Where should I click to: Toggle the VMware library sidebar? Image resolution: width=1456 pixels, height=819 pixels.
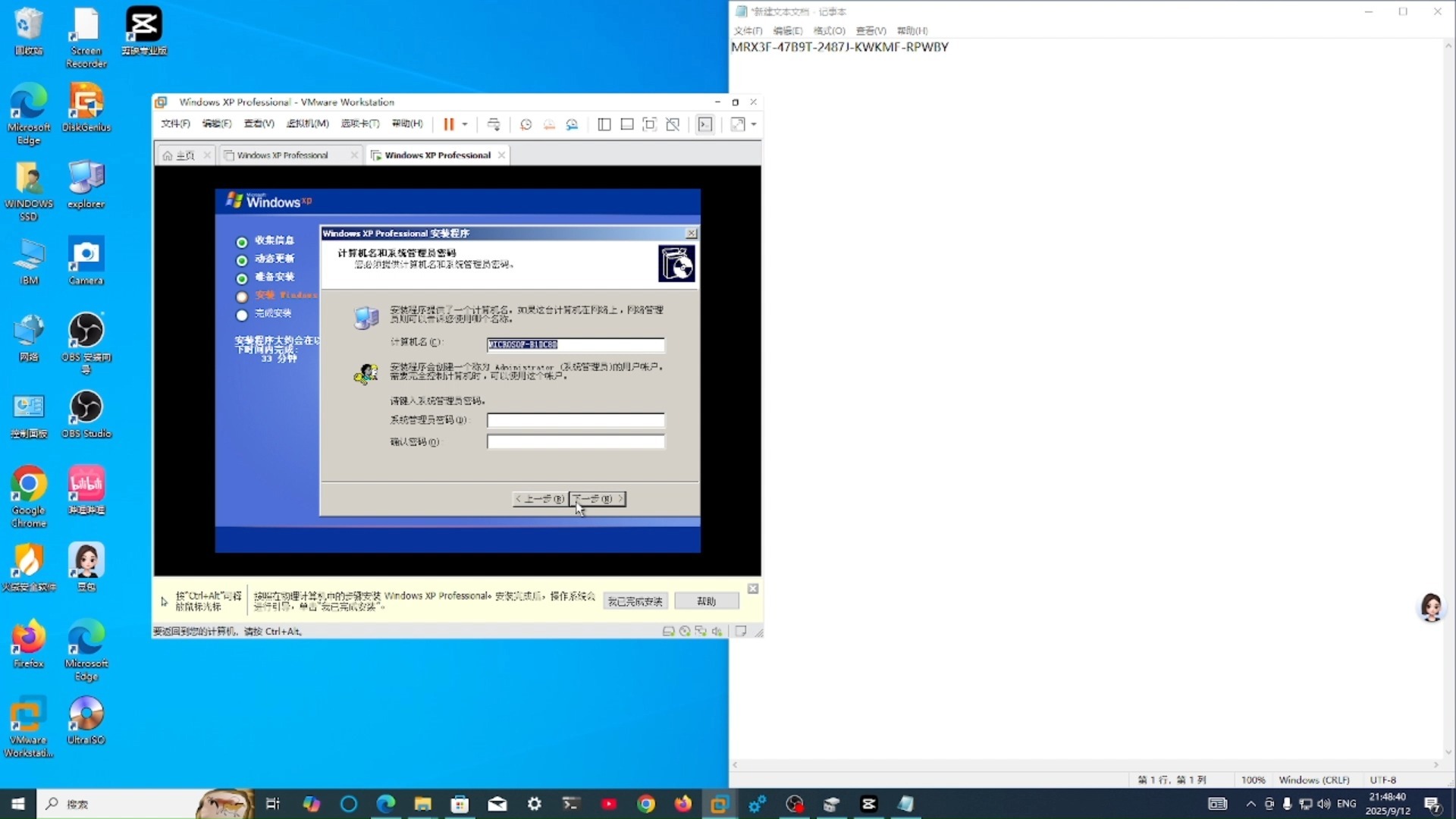604,124
